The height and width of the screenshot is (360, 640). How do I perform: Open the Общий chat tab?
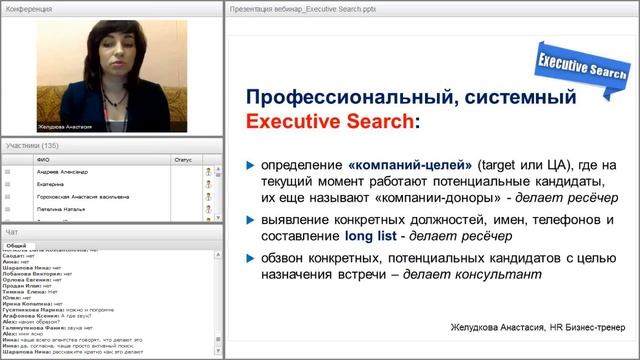pyautogui.click(x=16, y=246)
